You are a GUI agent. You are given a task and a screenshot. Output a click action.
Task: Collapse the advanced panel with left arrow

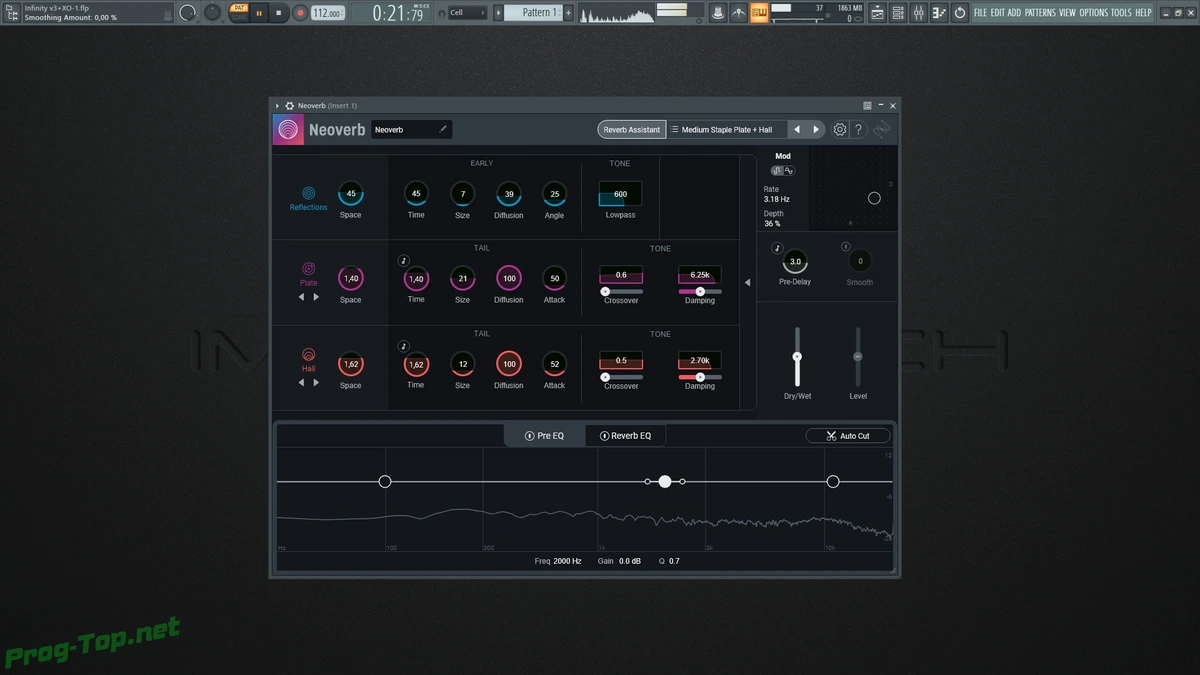click(x=747, y=282)
